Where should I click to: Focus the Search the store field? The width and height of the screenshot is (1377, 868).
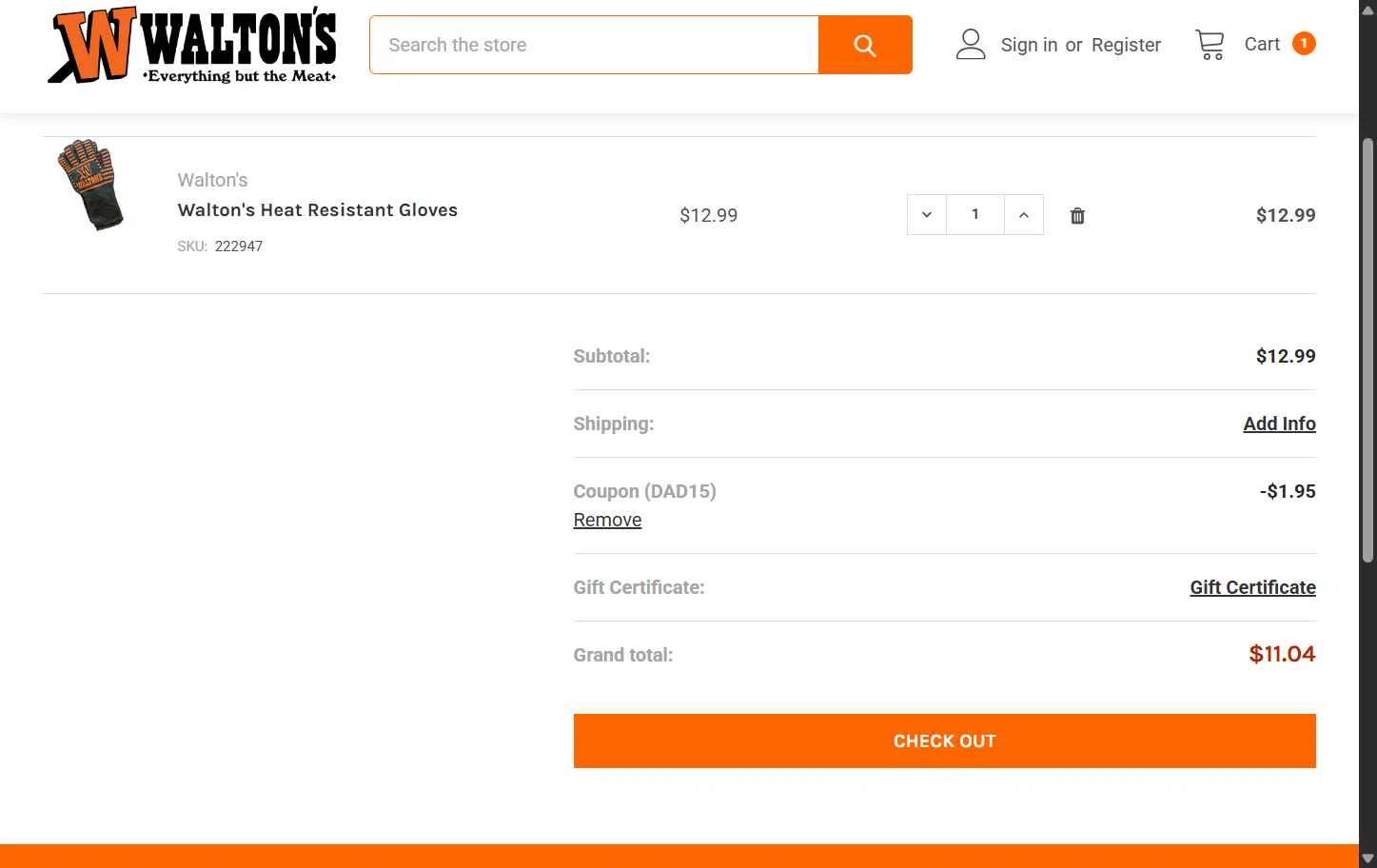[x=594, y=45]
